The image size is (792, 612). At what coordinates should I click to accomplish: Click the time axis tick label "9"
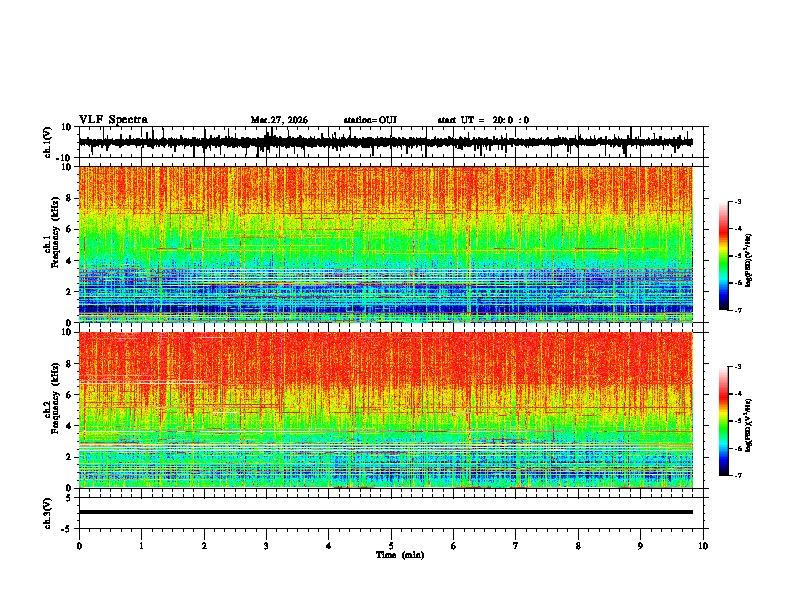coord(640,546)
